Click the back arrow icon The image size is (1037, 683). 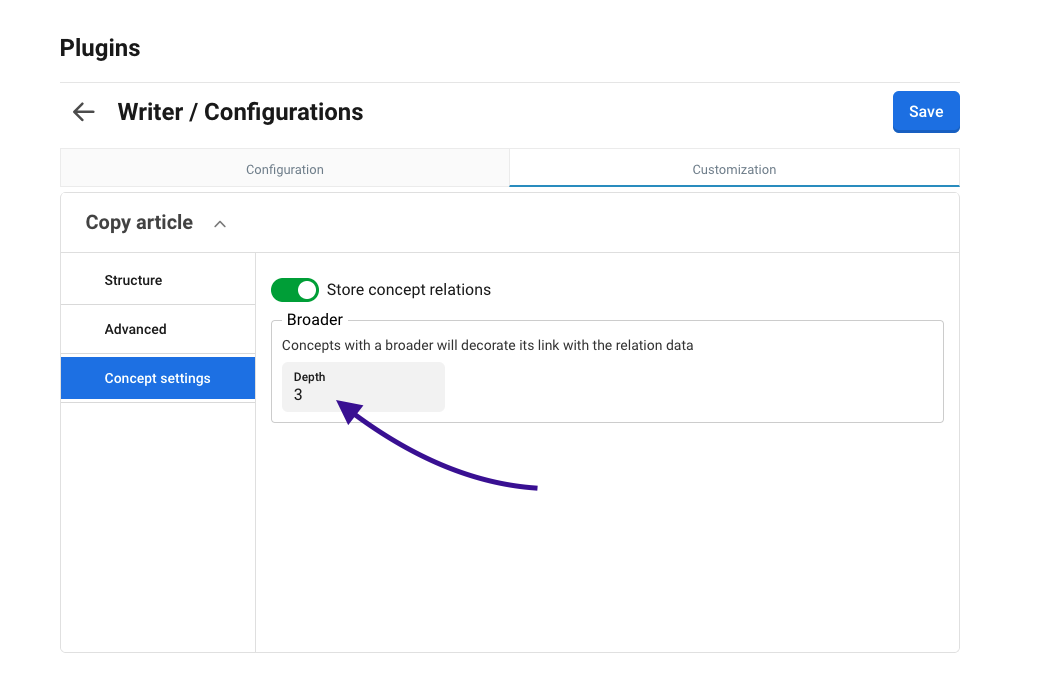84,112
